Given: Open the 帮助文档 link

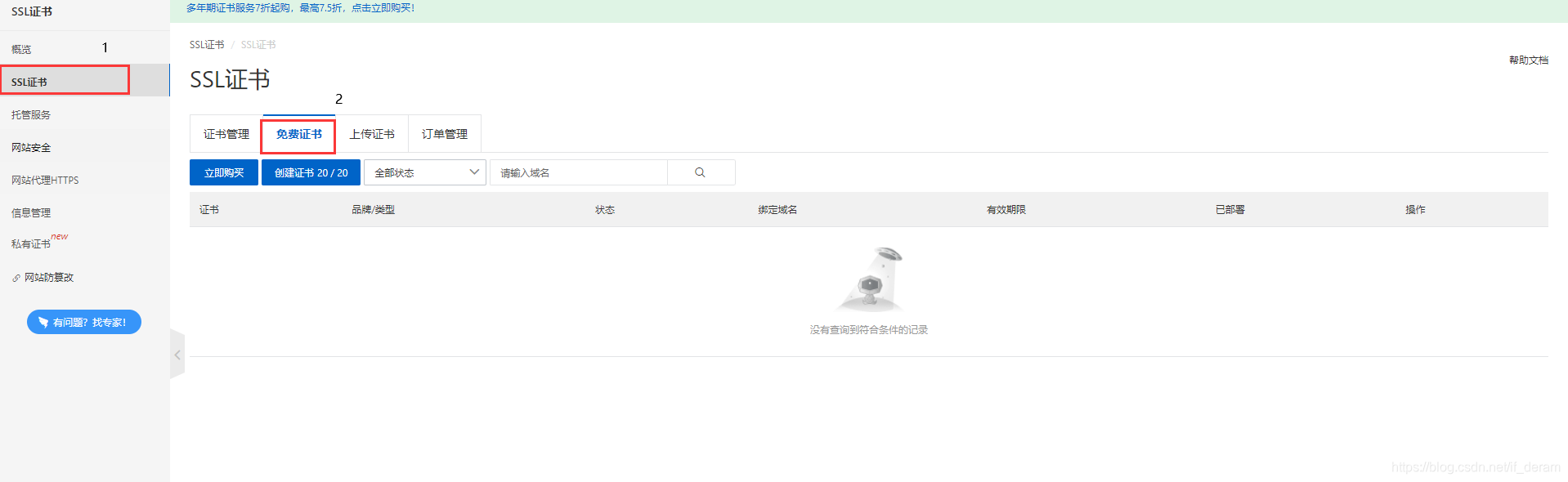Looking at the screenshot, I should (1529, 60).
